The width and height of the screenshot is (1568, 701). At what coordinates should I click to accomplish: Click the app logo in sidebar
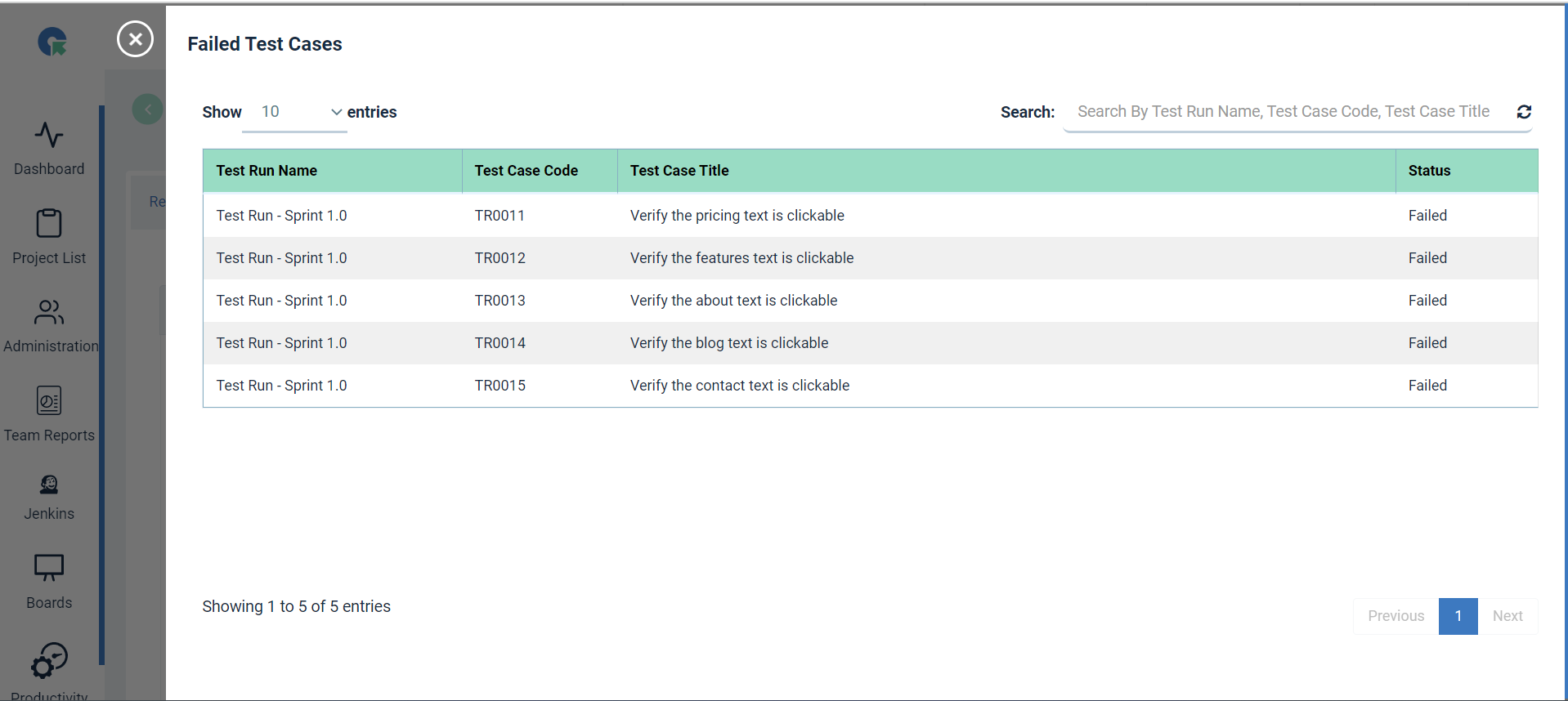tap(52, 42)
